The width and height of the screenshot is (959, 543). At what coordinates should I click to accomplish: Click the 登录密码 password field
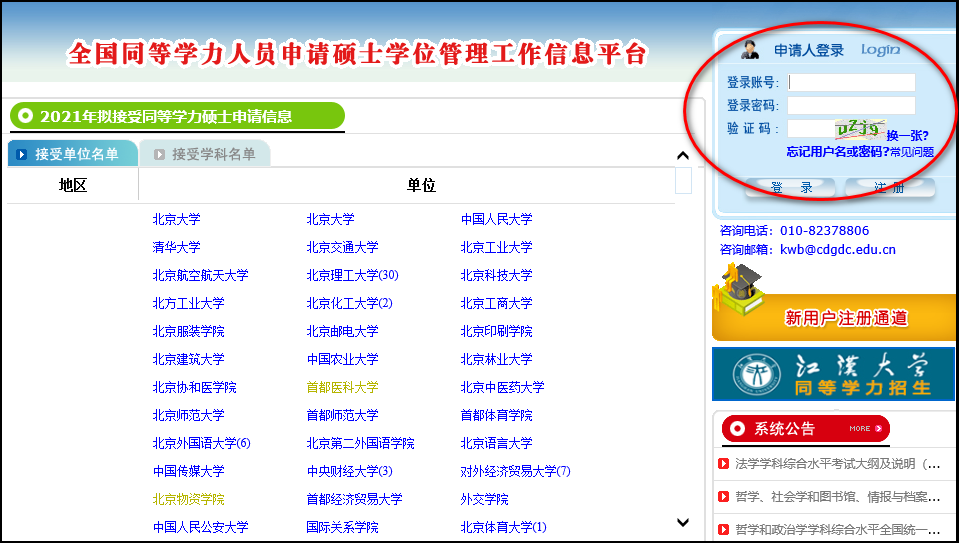(851, 105)
